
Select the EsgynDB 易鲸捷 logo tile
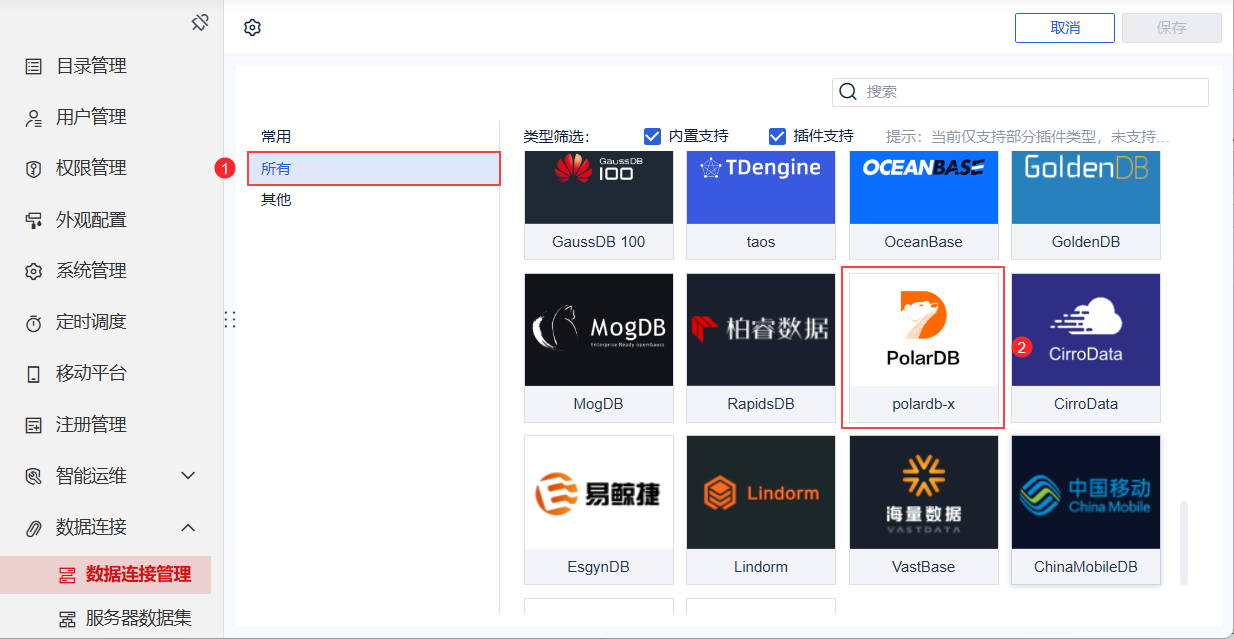point(599,492)
